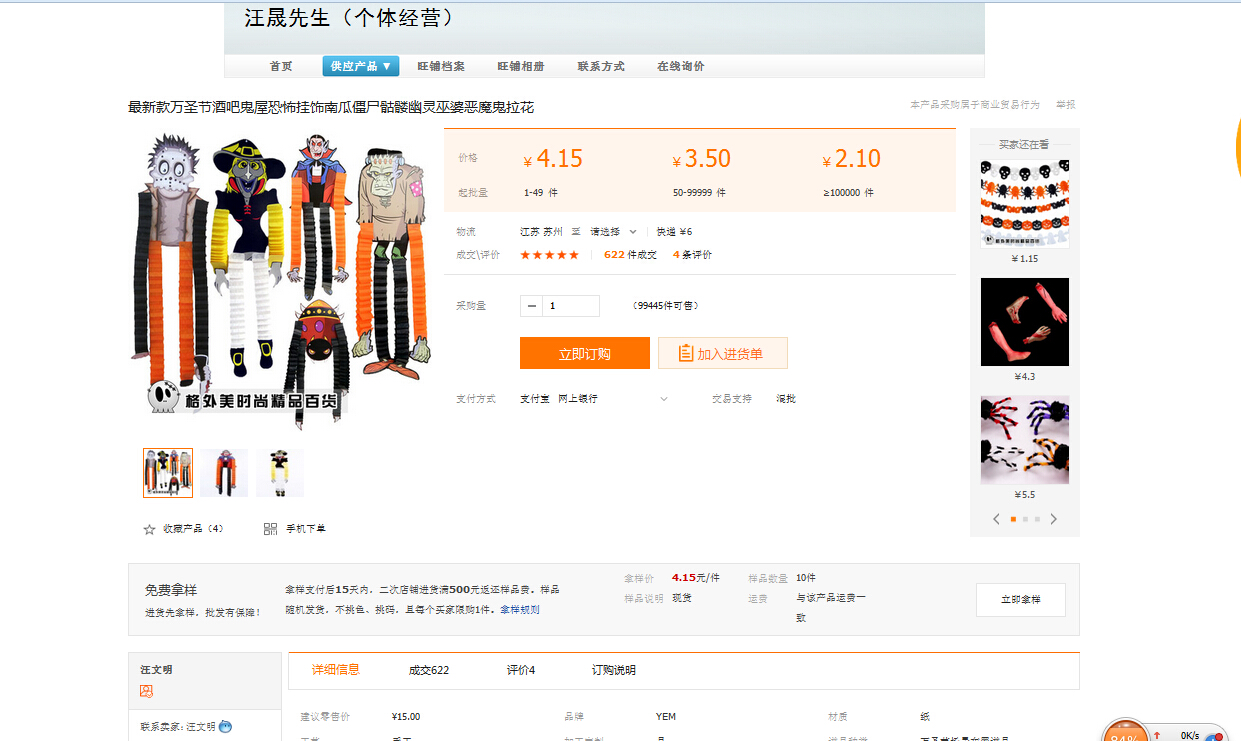Click the QR code mobile order icon

[x=270, y=529]
